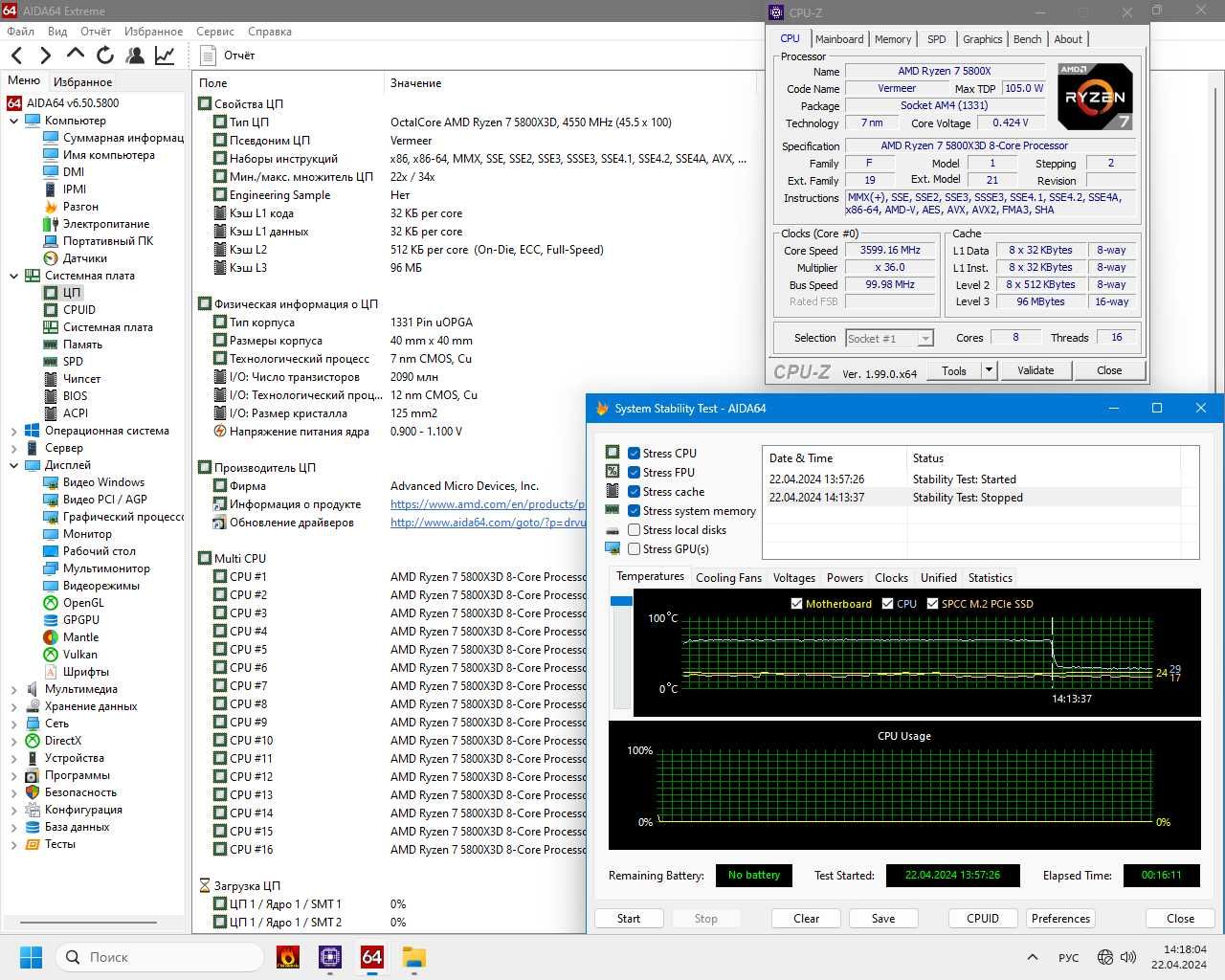Enable Stress local disks checkbox
Screen dimensions: 1225x980
coord(634,530)
